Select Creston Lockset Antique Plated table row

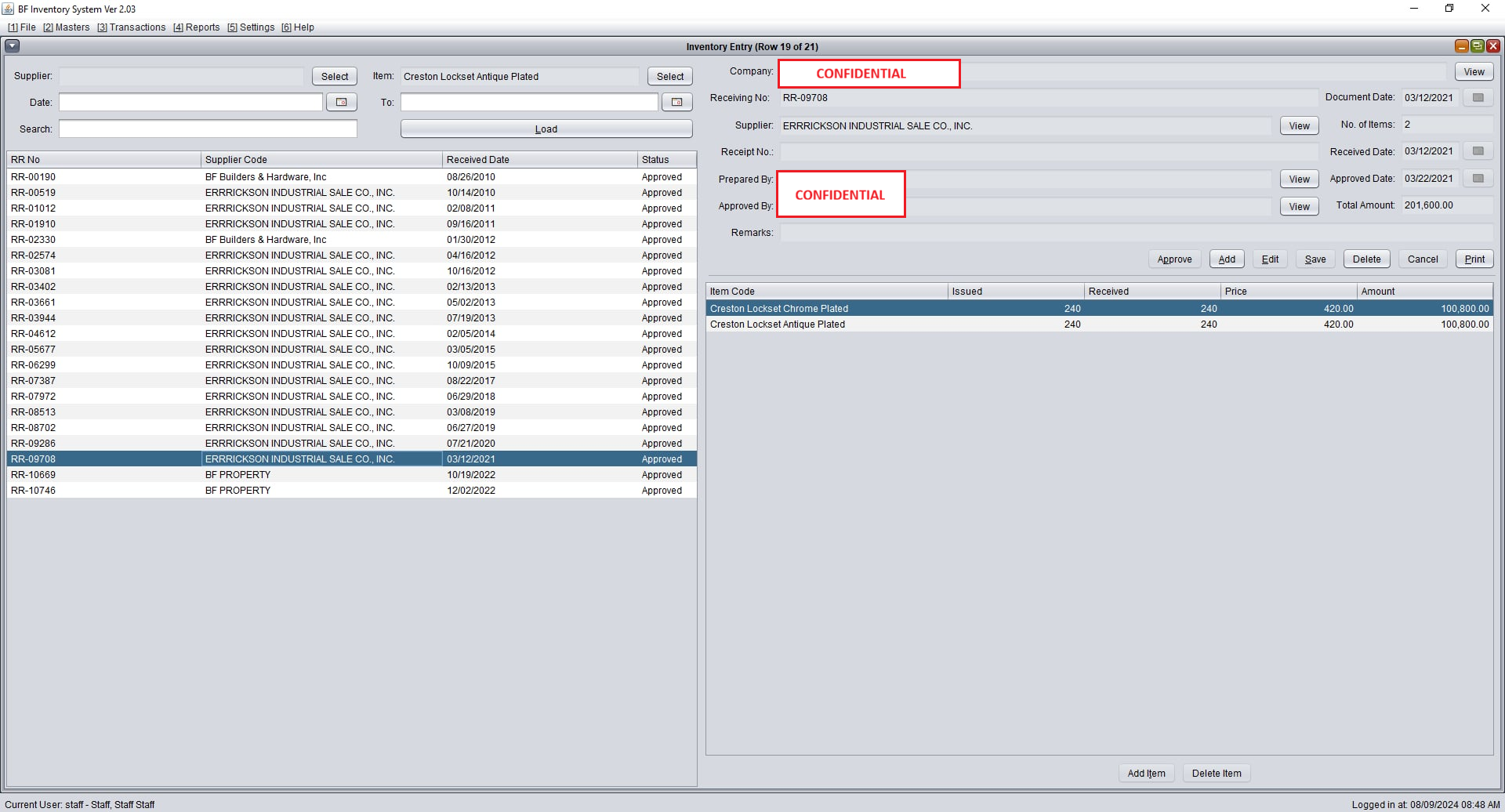tap(1100, 324)
